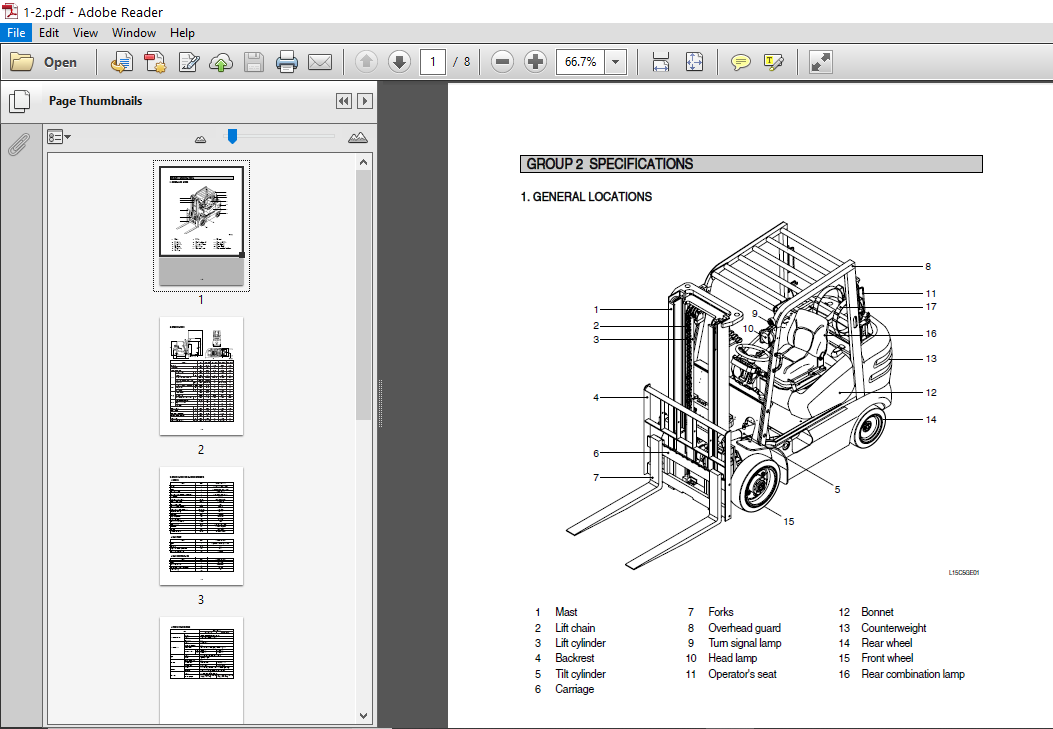Image resolution: width=1053 pixels, height=729 pixels.
Task: Send file by email envelope icon
Action: pyautogui.click(x=320, y=62)
